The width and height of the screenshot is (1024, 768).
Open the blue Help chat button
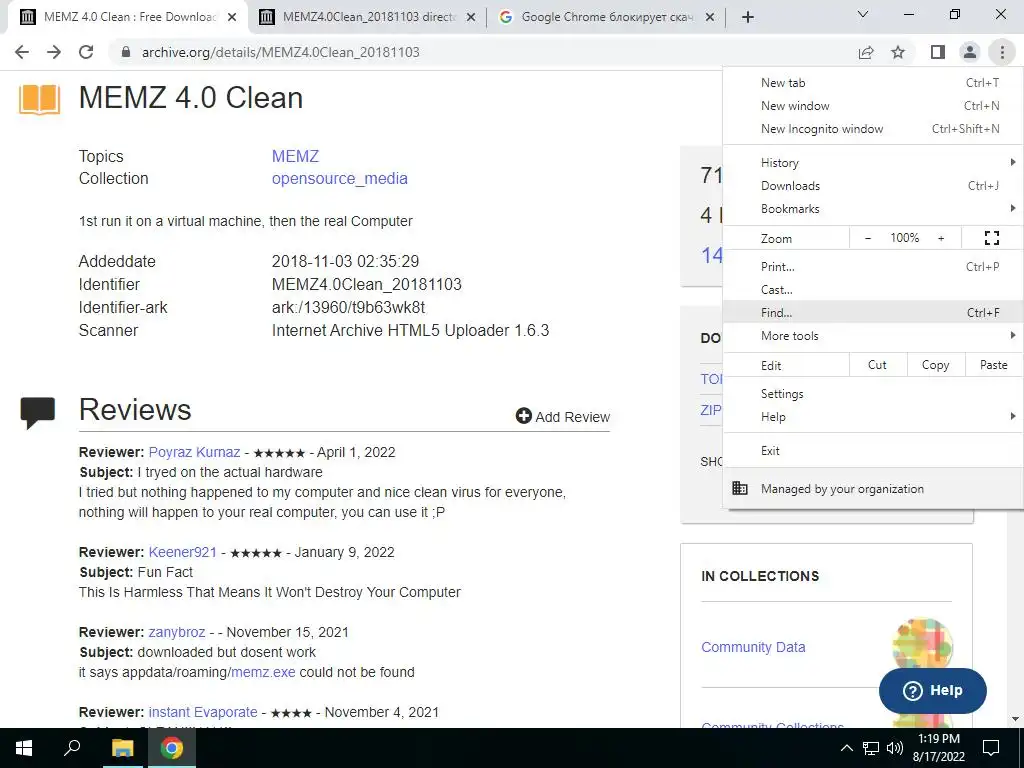point(933,690)
